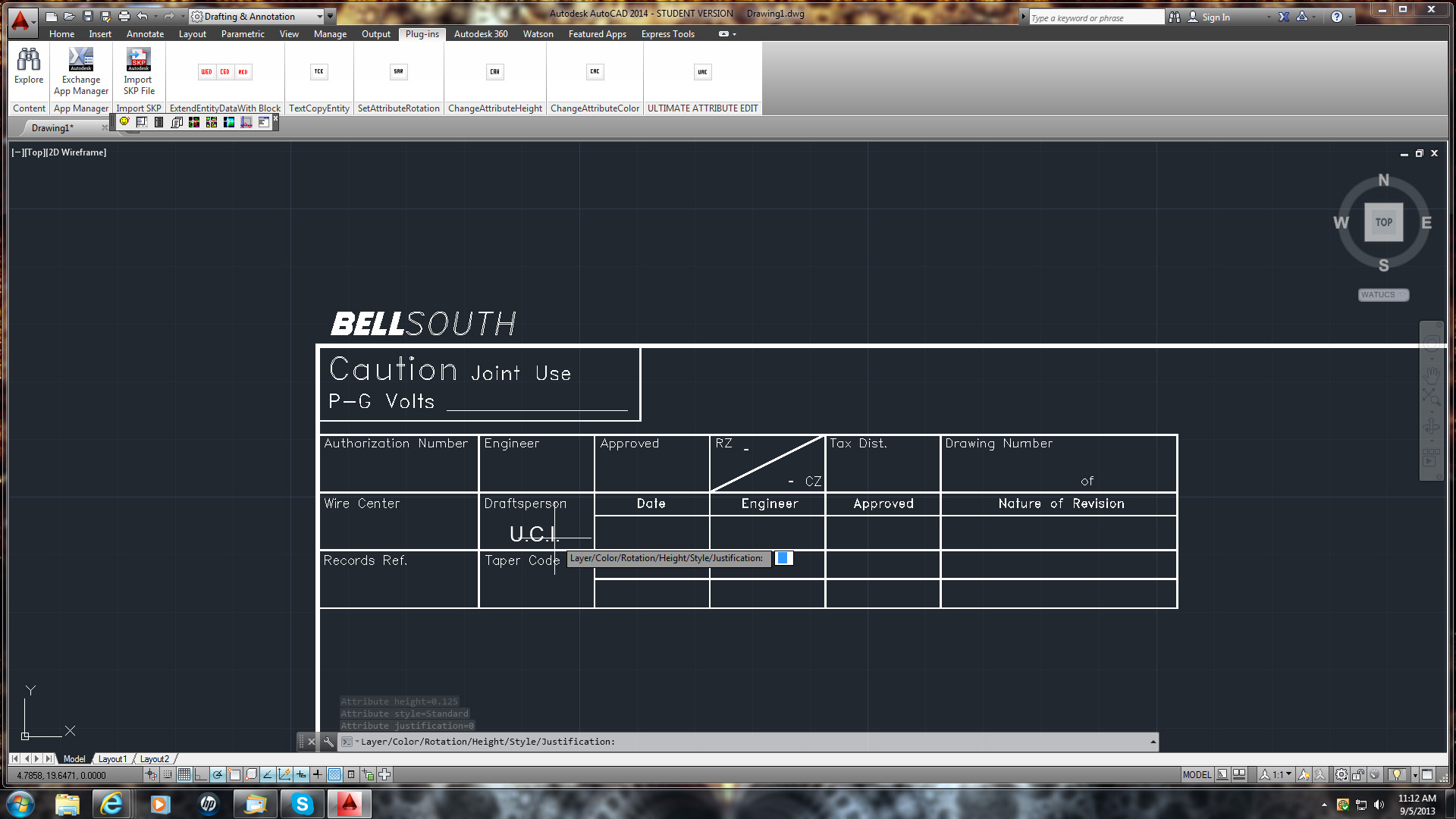
Task: Toggle polar tracking in status bar
Action: click(x=218, y=775)
